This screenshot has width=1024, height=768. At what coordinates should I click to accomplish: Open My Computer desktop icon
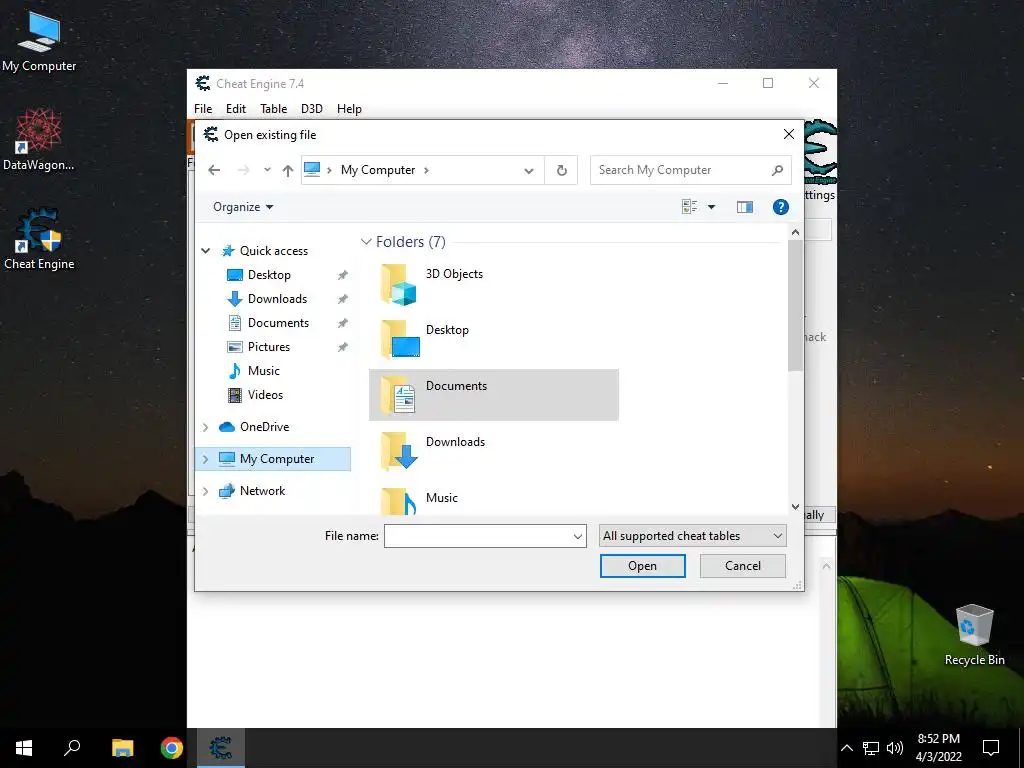point(39,41)
